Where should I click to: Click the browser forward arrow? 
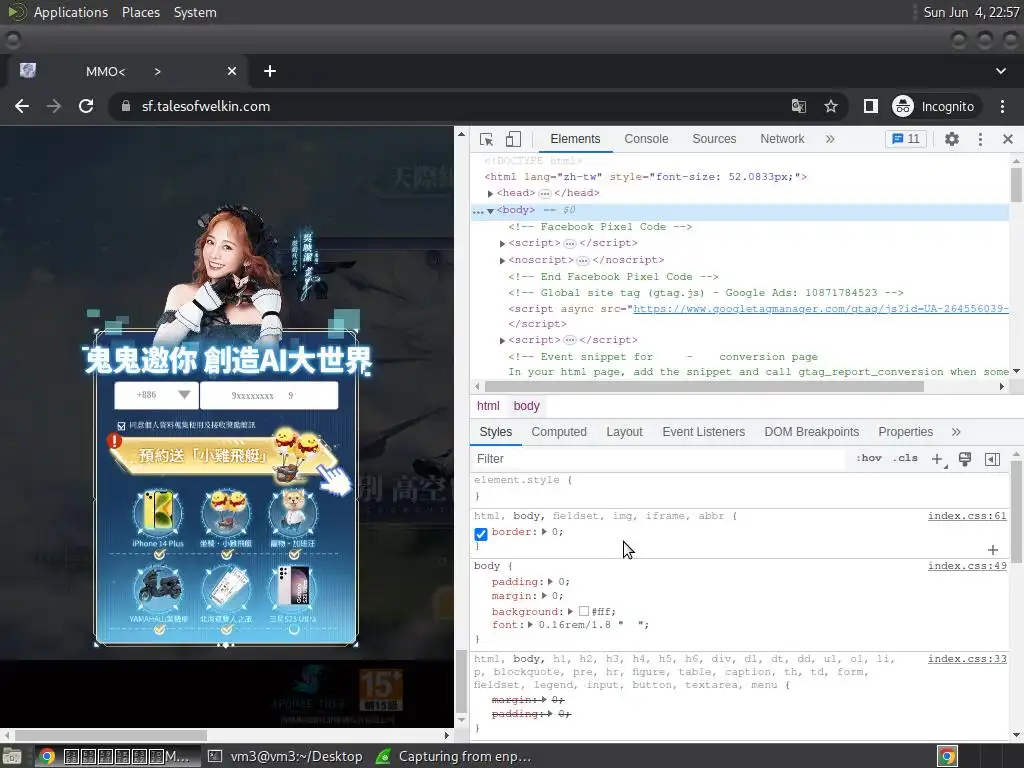54,106
